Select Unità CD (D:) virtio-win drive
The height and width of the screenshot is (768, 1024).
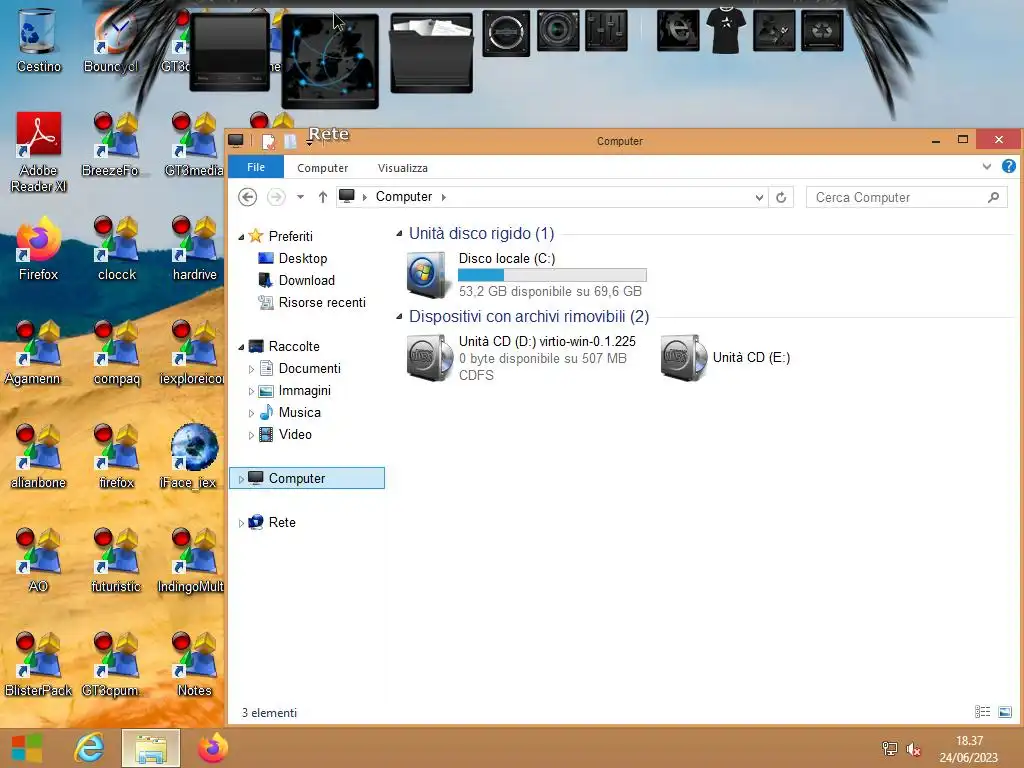tap(522, 358)
